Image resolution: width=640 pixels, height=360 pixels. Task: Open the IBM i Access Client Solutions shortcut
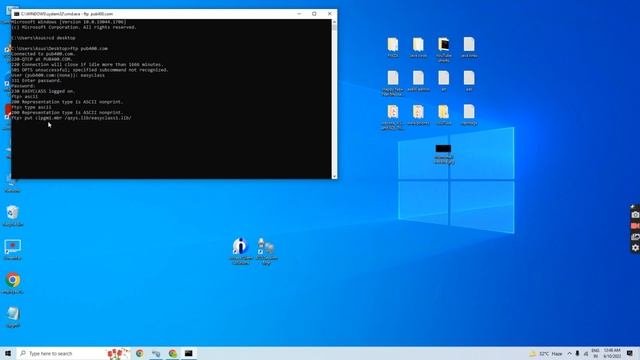click(x=240, y=251)
